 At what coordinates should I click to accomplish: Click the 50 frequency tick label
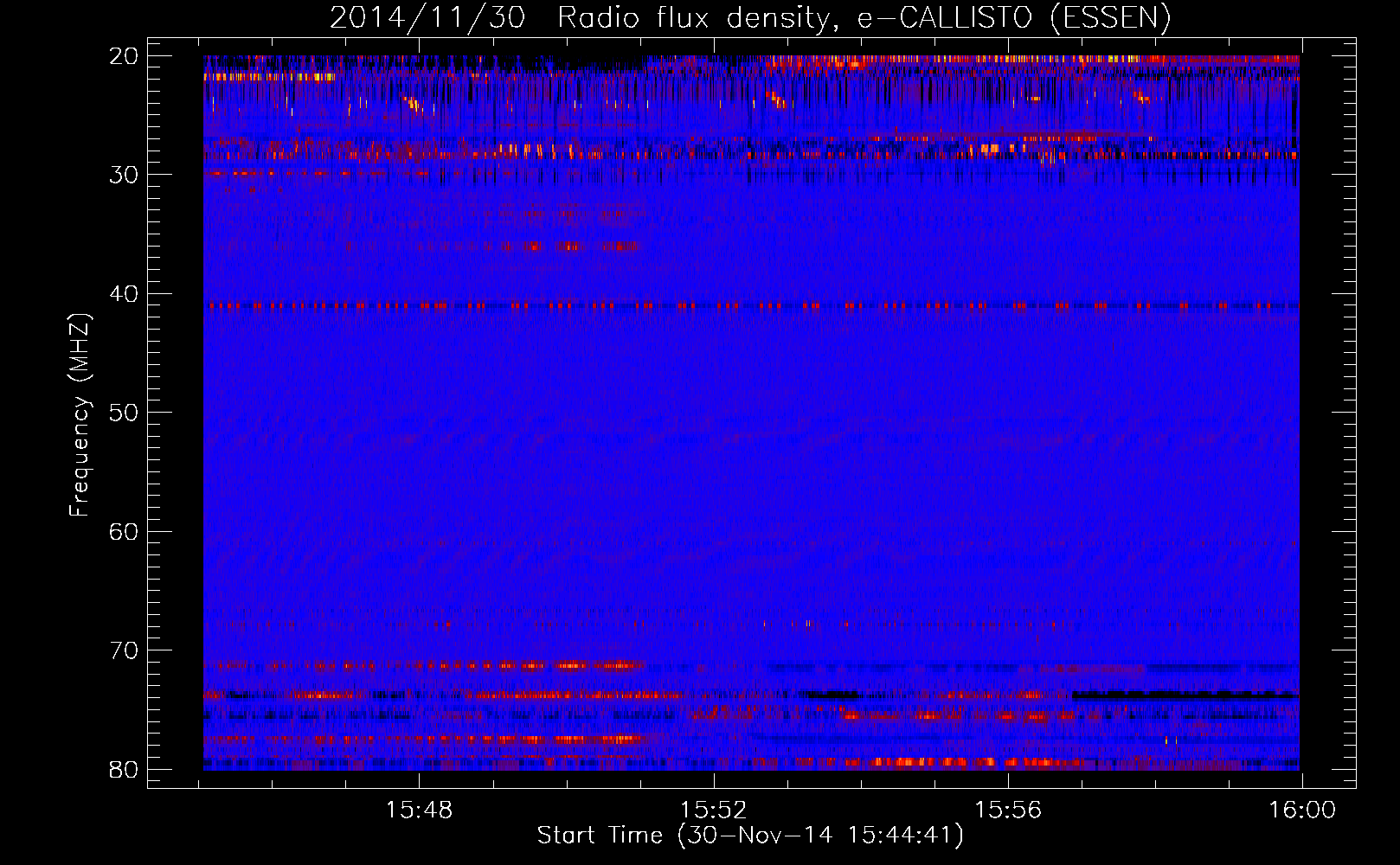tap(125, 413)
